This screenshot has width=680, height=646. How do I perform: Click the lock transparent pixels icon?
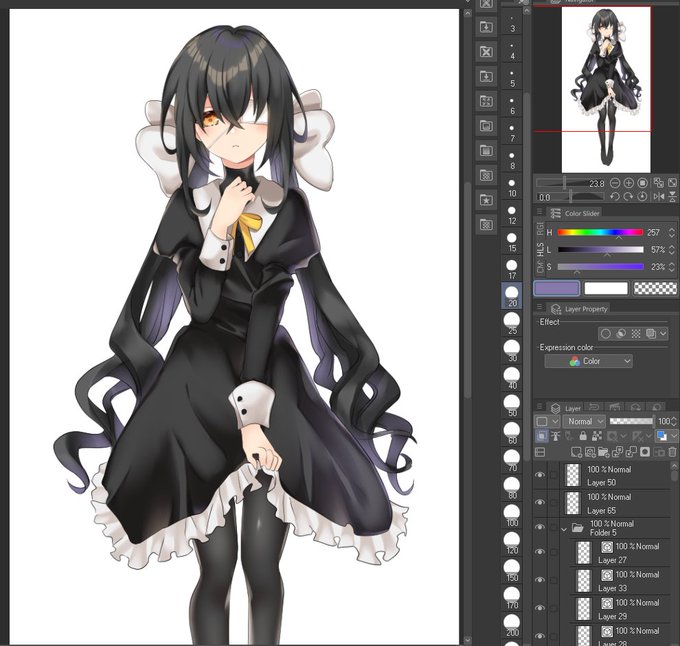[597, 435]
